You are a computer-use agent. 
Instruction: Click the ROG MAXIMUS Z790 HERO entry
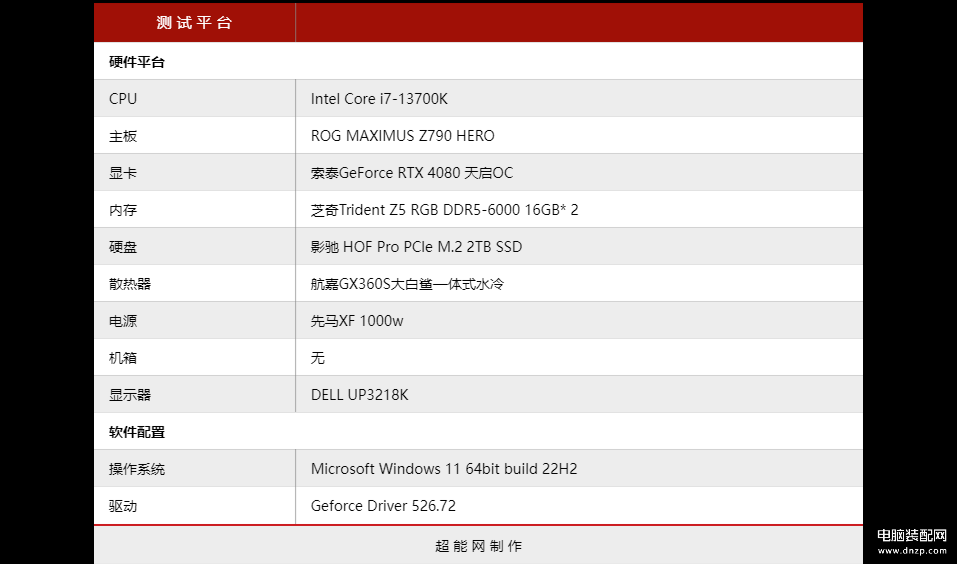(x=403, y=136)
